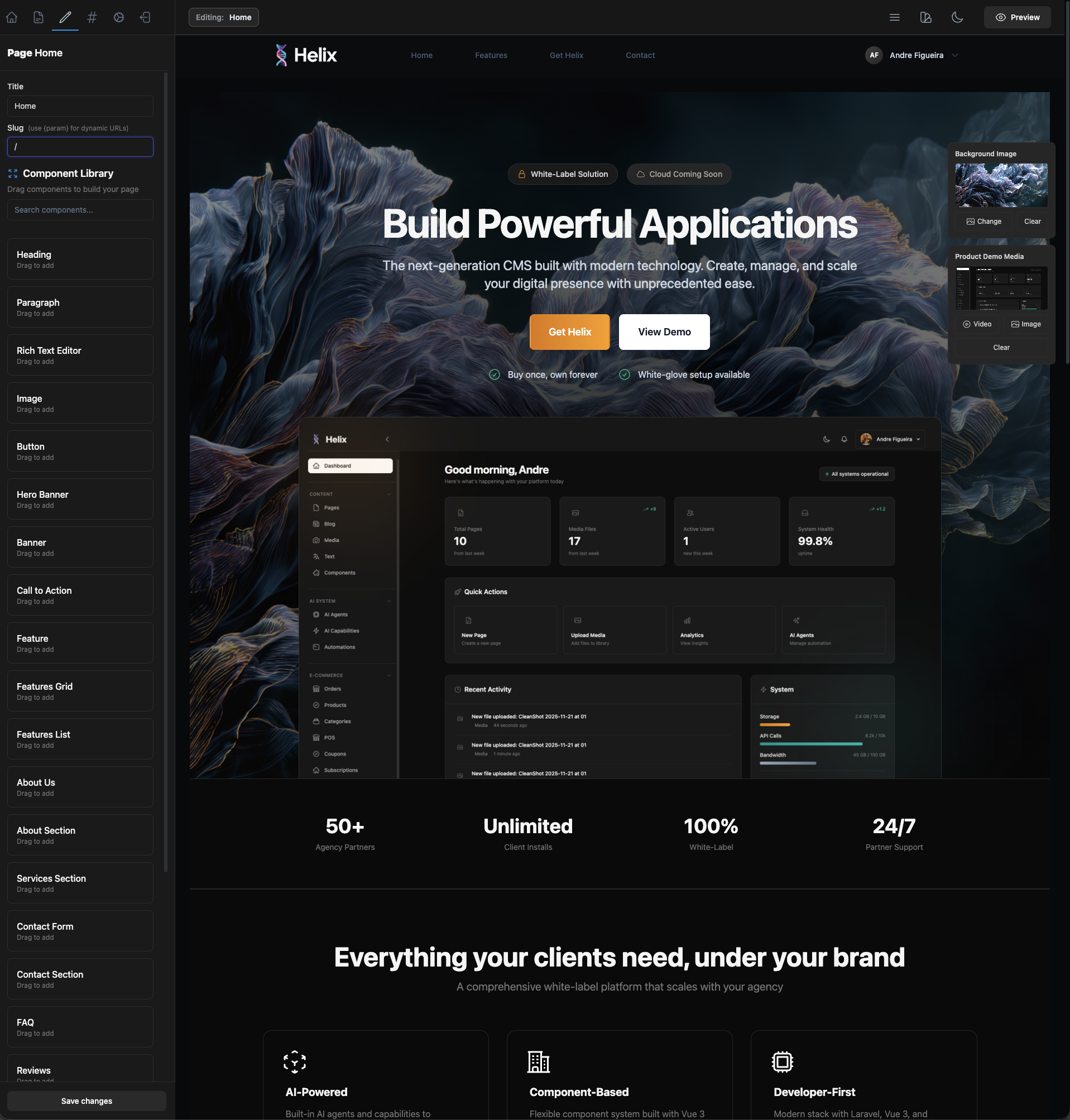Click the exit arrow icon
This screenshot has width=1070, height=1120.
[x=146, y=17]
